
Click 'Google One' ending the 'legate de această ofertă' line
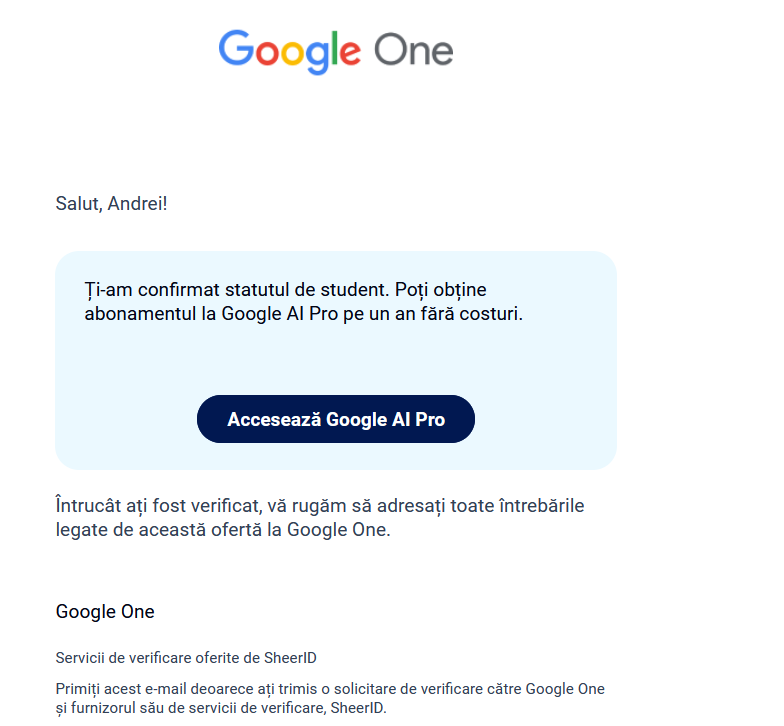point(337,530)
